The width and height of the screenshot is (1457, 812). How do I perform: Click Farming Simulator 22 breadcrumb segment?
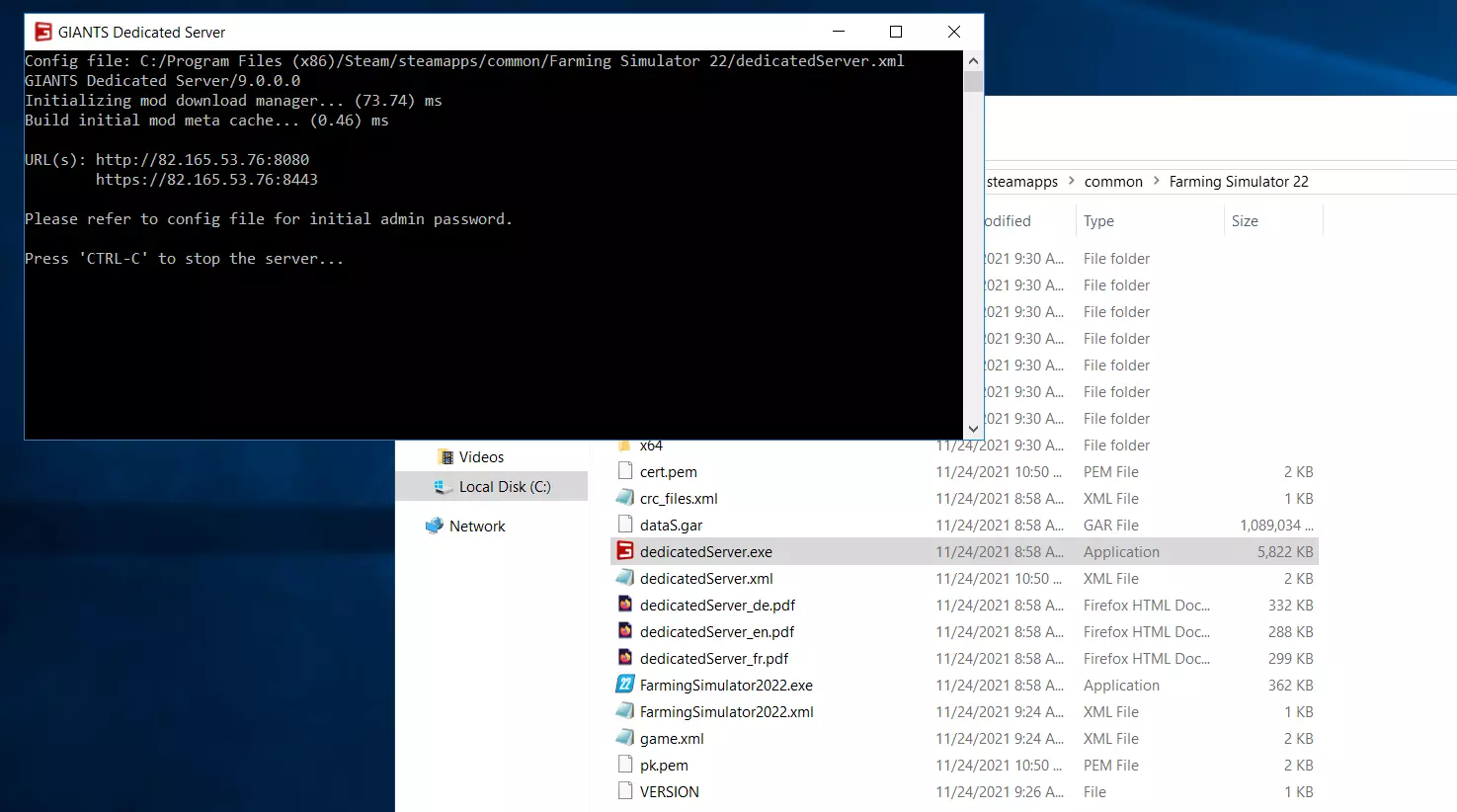coord(1239,182)
